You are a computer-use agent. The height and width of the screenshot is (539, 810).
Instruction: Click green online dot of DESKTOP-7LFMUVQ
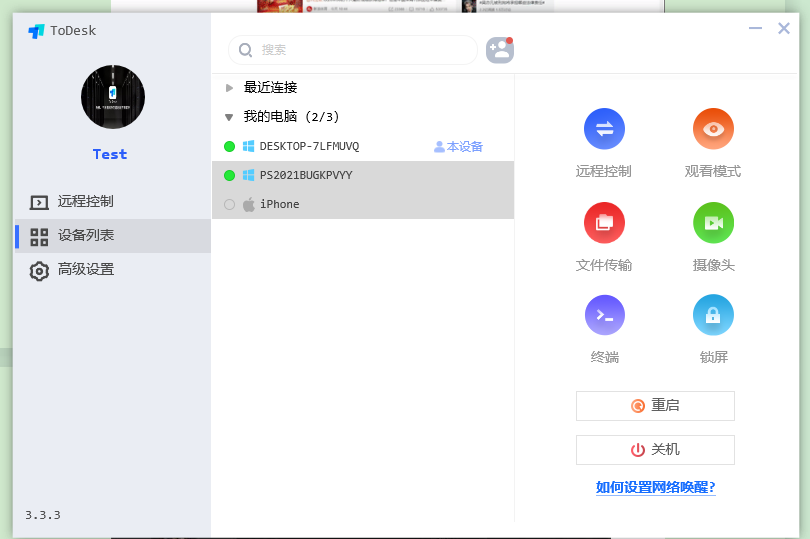(229, 147)
